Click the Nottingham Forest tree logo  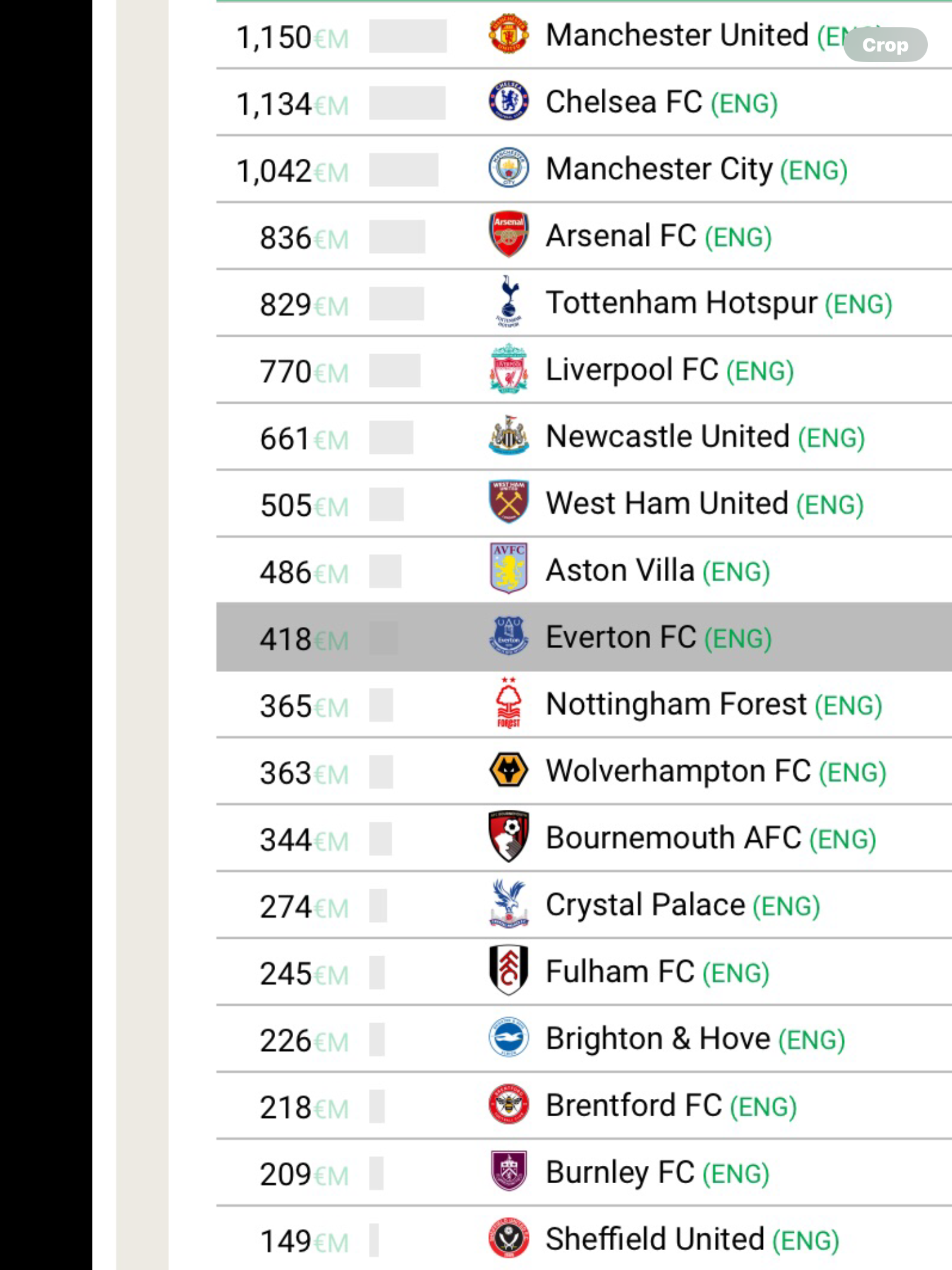pyautogui.click(x=508, y=703)
